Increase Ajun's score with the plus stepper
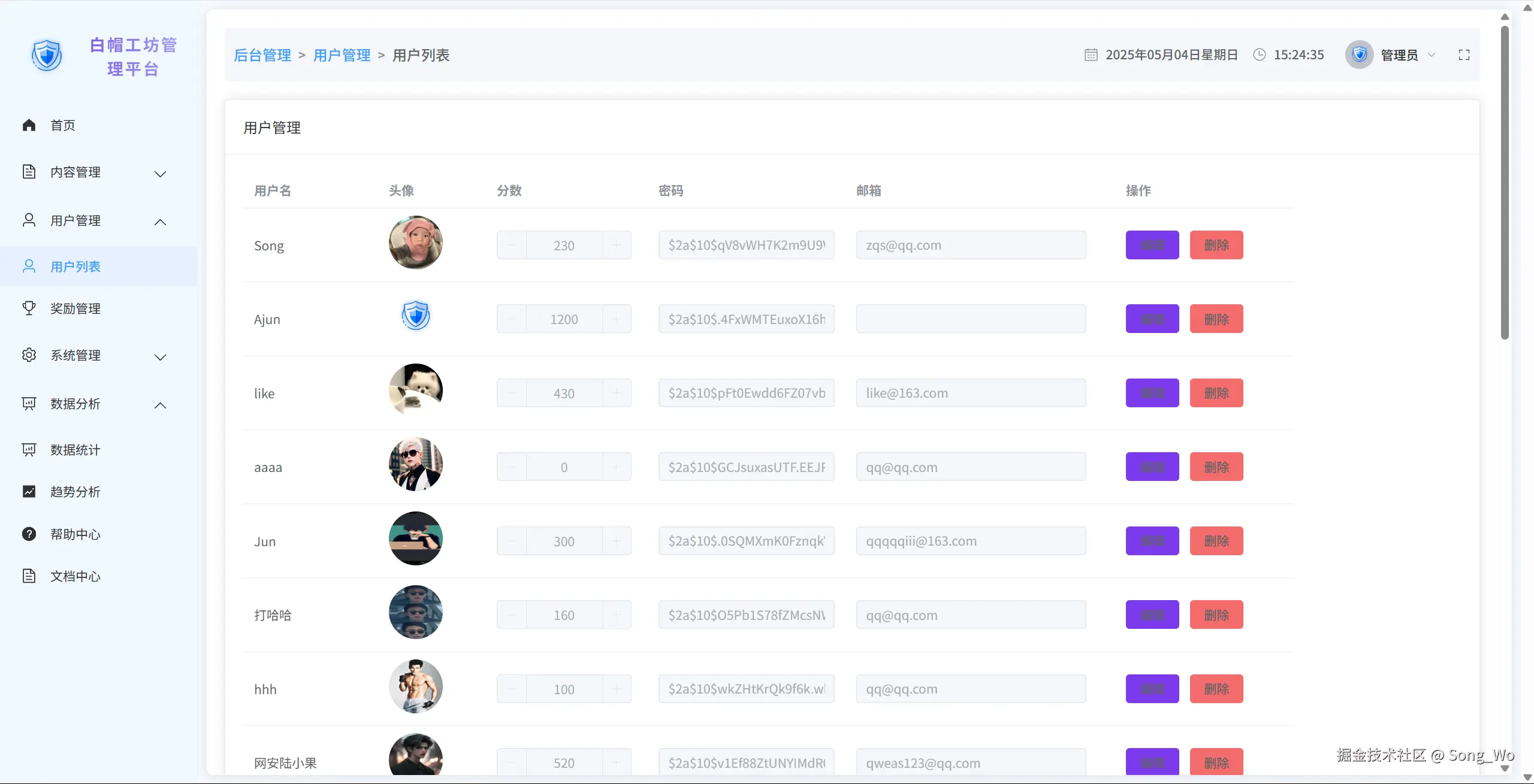The image size is (1534, 784). pyautogui.click(x=617, y=319)
